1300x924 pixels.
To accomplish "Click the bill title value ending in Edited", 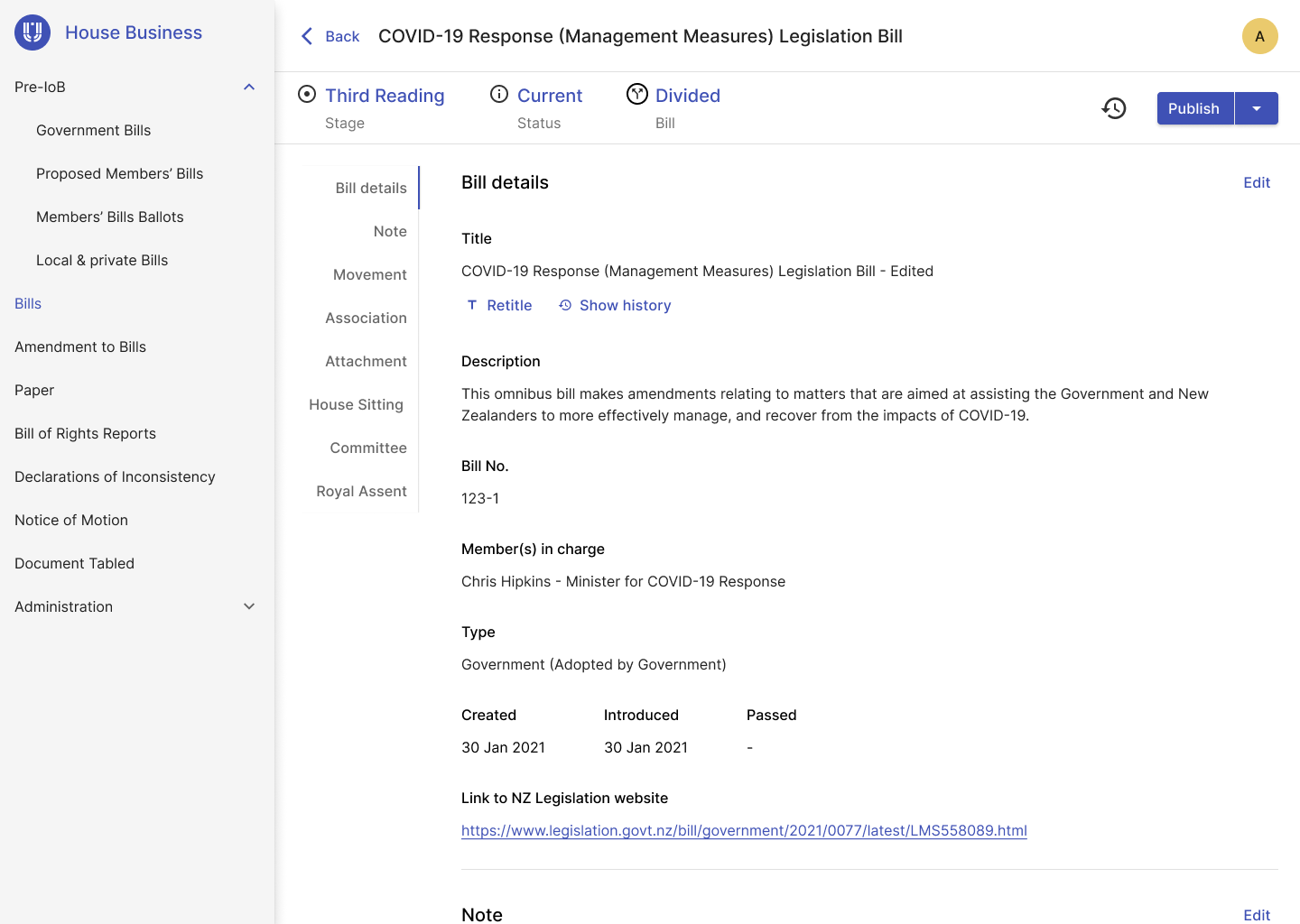I will (x=697, y=271).
